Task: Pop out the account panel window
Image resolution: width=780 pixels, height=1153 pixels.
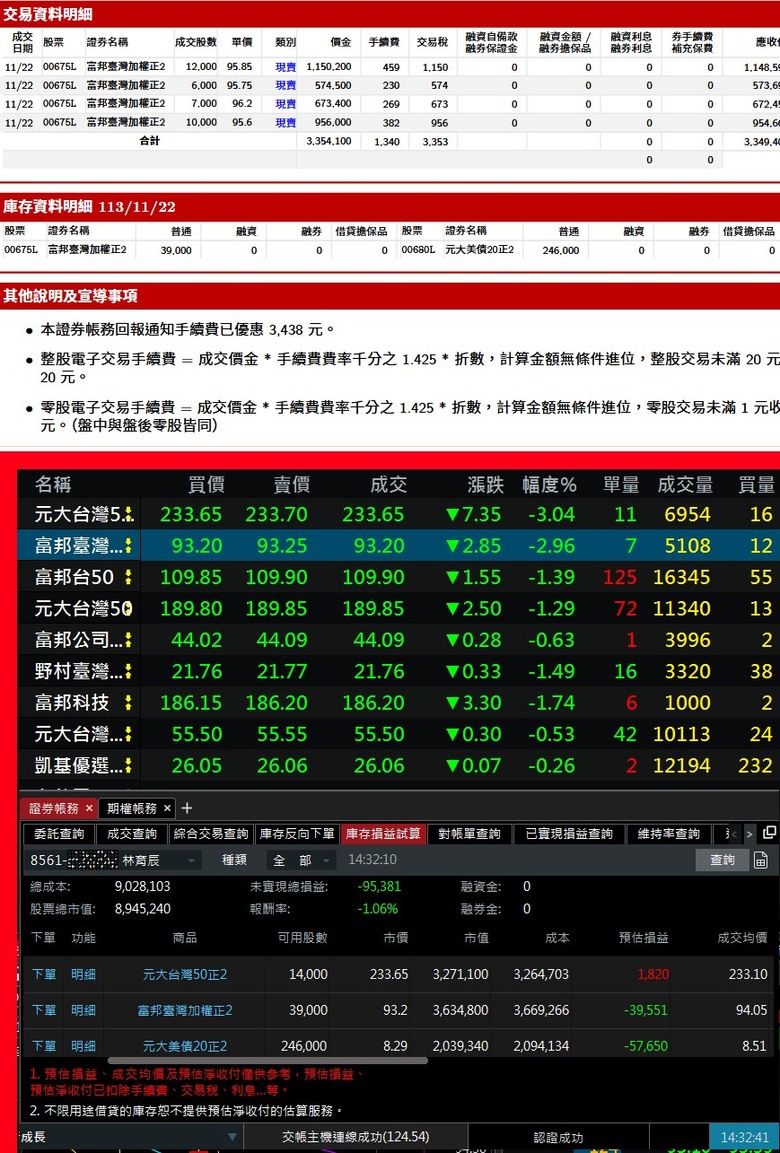Action: click(769, 833)
